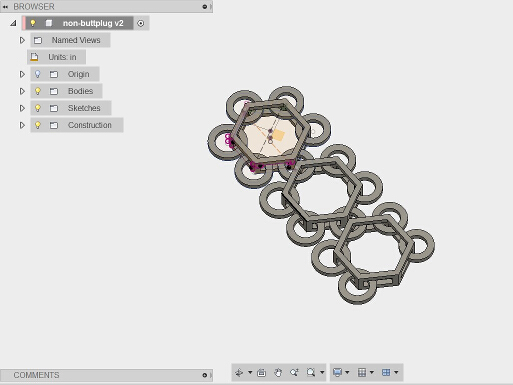Viewport: 513px width, 385px height.
Task: Open the Zoom Window dropdown arrow
Action: 322,372
